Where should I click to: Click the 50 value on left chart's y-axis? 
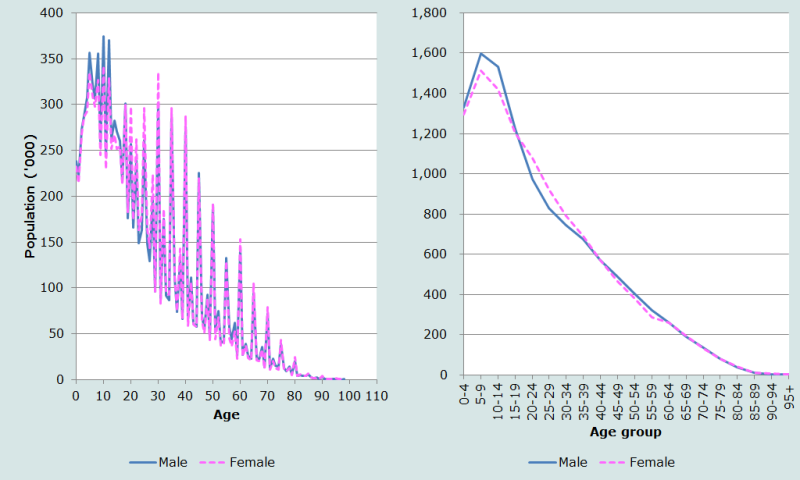click(x=56, y=334)
